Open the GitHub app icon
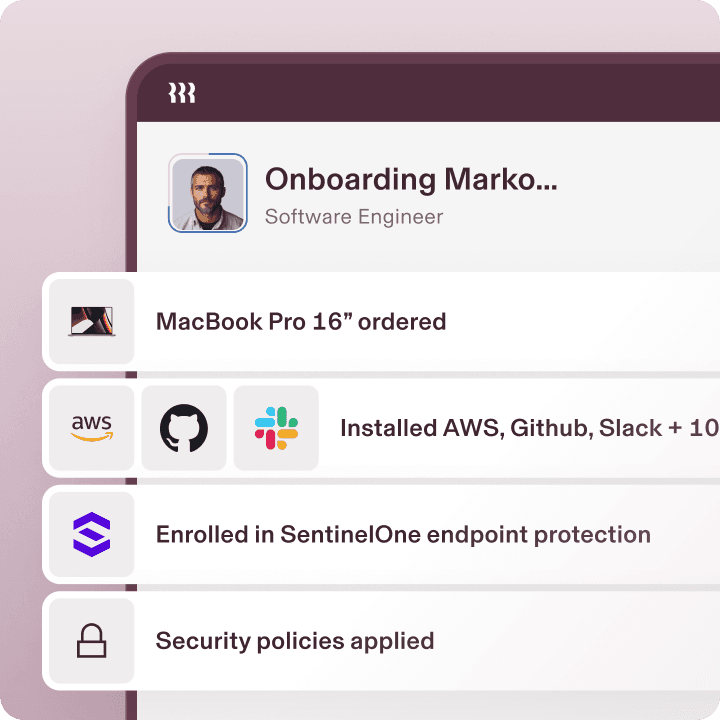 (184, 428)
